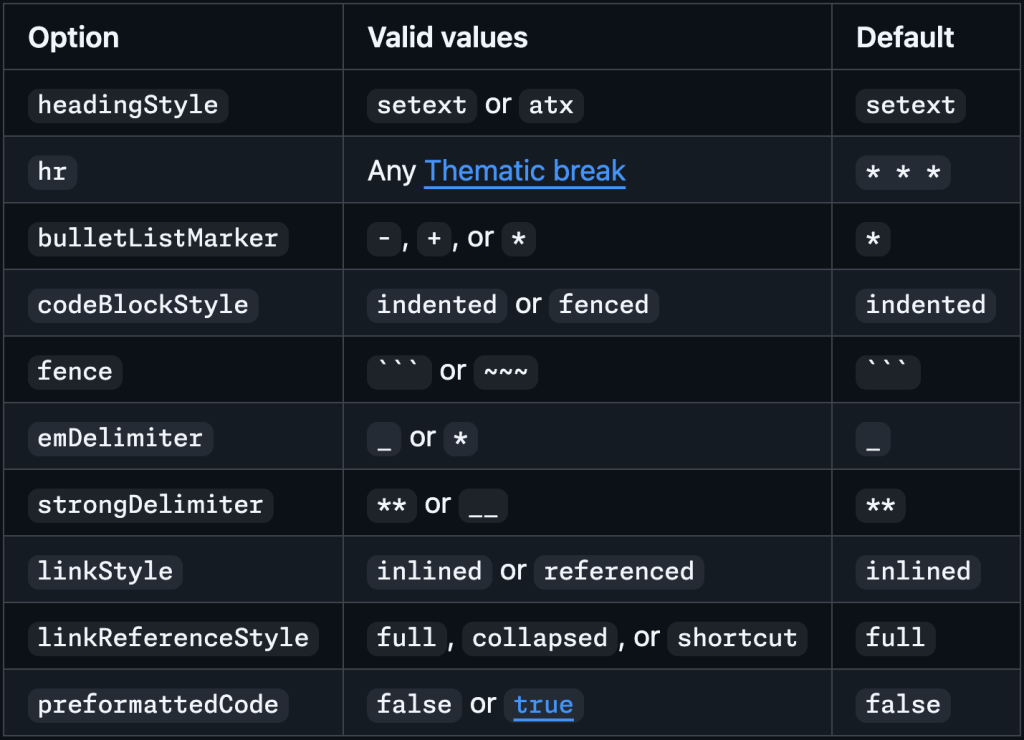Open the Thematic break link
Image resolution: width=1024 pixels, height=740 pixels.
point(525,171)
